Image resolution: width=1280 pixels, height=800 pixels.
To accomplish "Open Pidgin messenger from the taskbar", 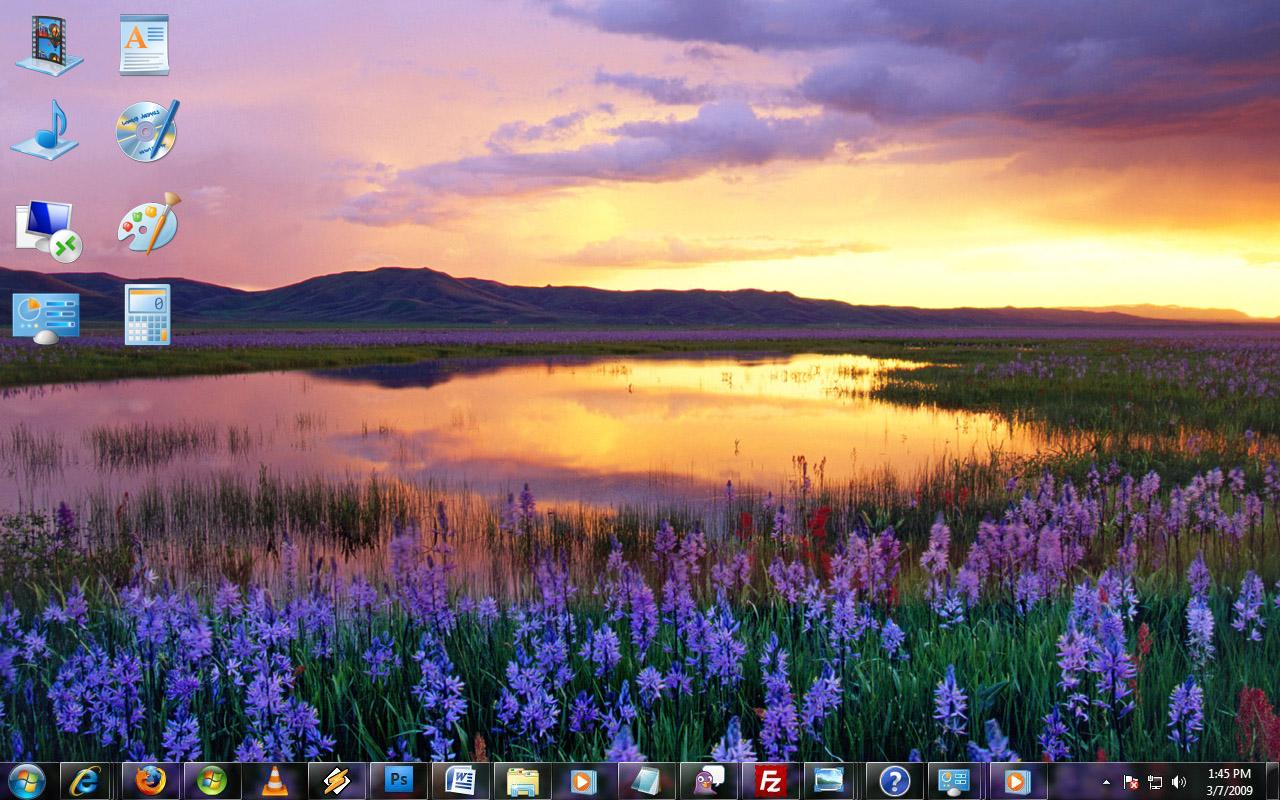I will click(x=708, y=781).
